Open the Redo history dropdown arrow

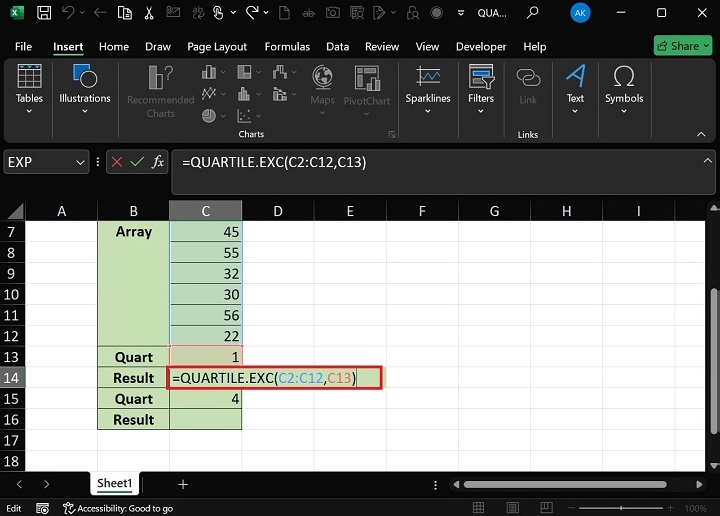click(x=265, y=12)
